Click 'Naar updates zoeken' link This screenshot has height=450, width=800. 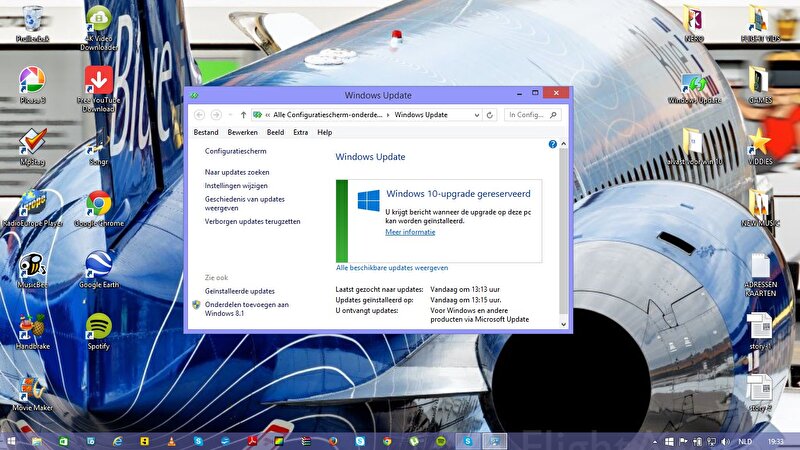(x=237, y=172)
